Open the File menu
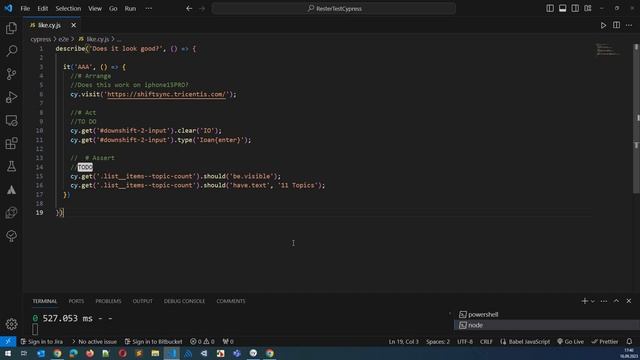This screenshot has width=640, height=360. [25, 8]
